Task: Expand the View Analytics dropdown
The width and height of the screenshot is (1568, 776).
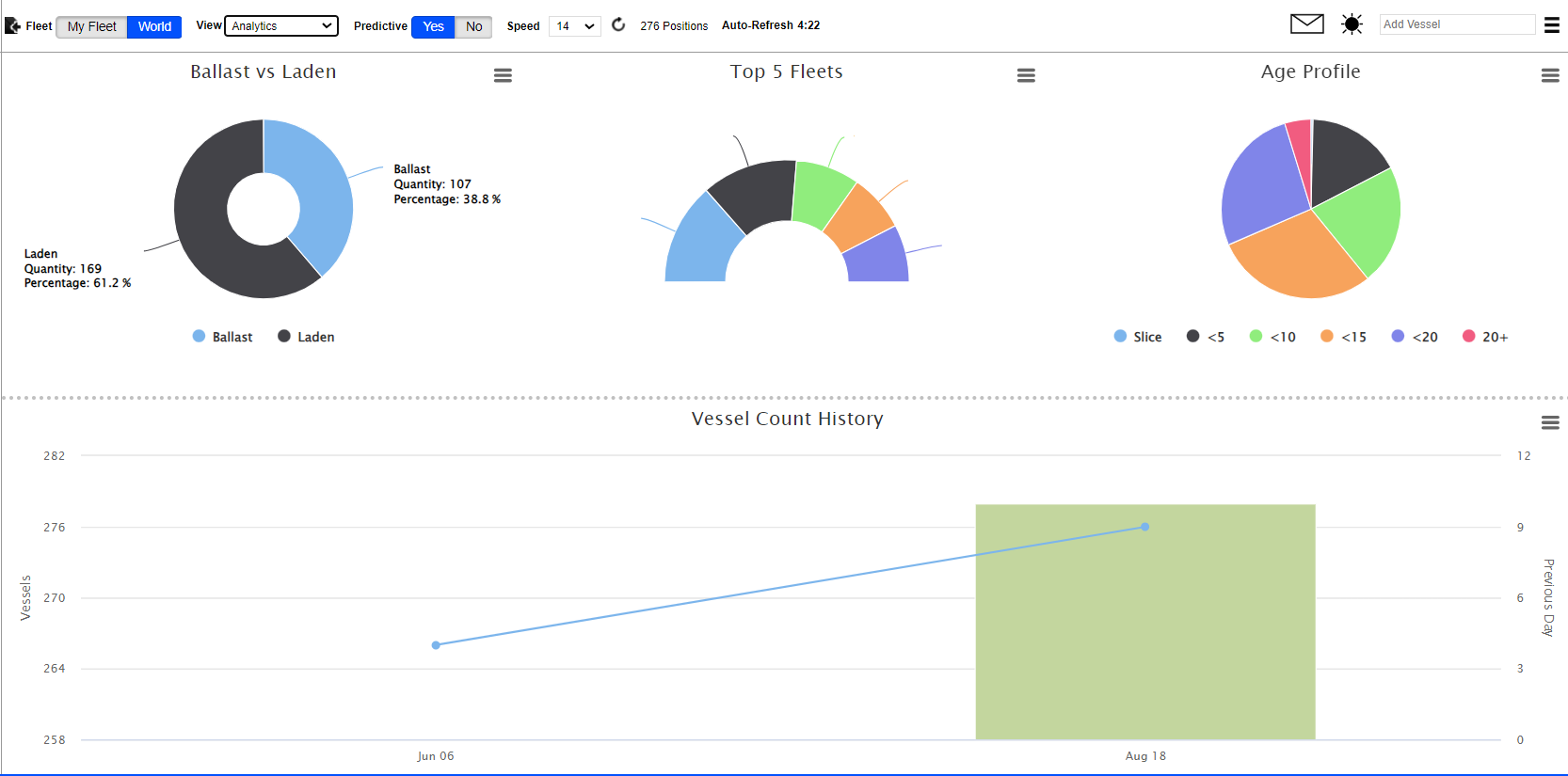Action: click(x=281, y=26)
